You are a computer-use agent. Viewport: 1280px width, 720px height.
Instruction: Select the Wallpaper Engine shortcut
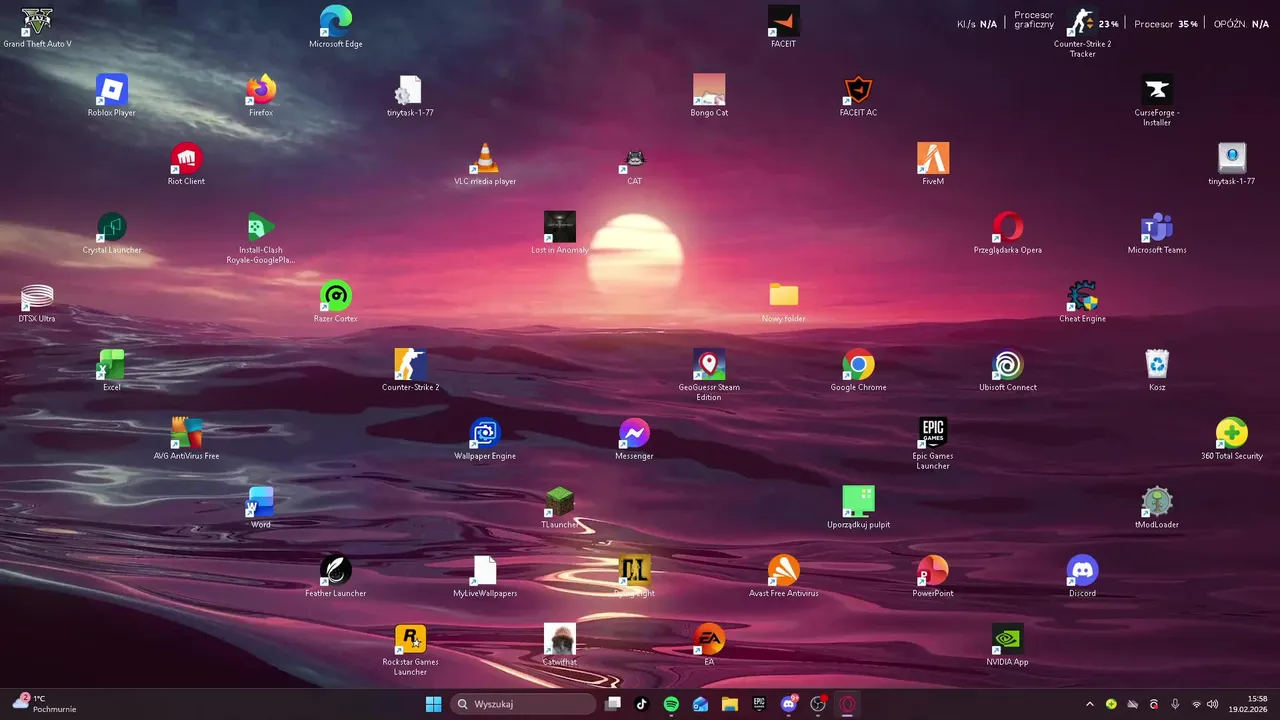coord(485,439)
